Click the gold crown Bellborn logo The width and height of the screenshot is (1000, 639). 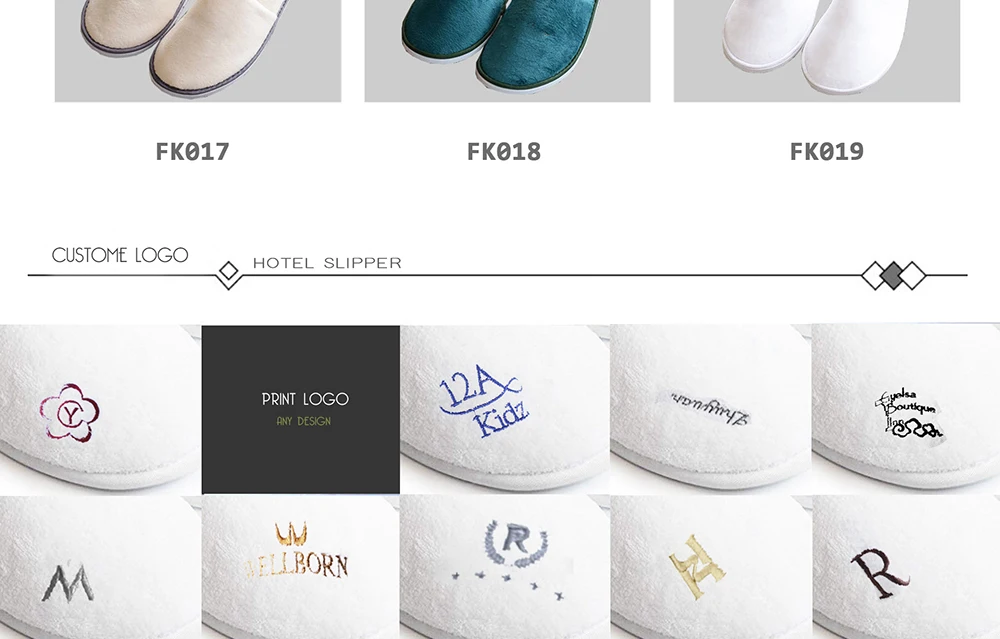tap(297, 551)
